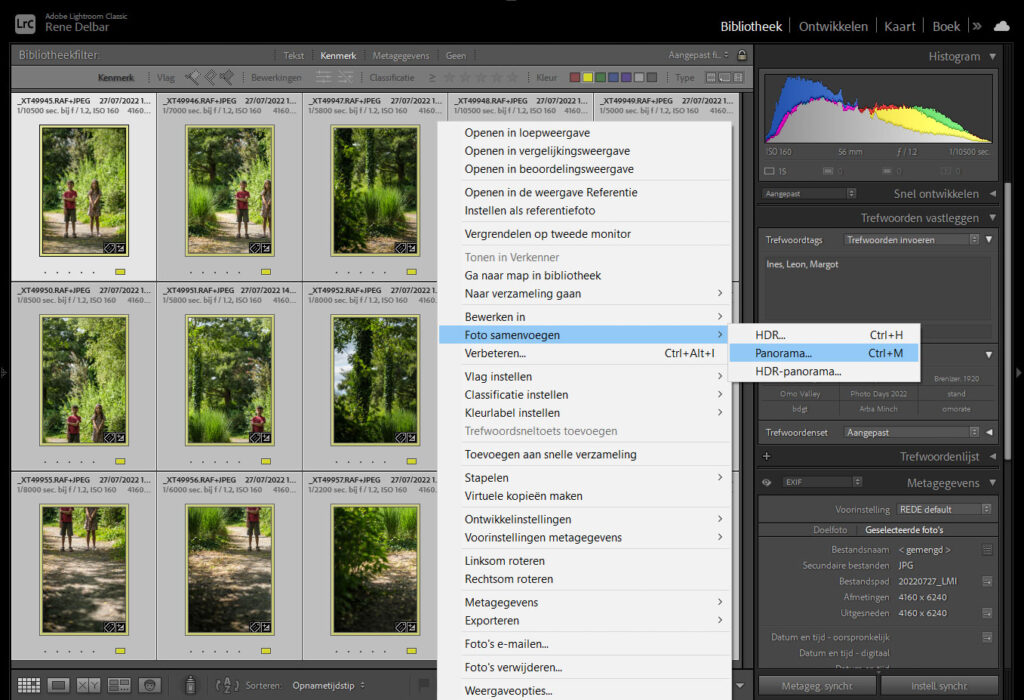1024x700 pixels.
Task: Expand the Snel ontwikkelen panel
Action: point(993,194)
